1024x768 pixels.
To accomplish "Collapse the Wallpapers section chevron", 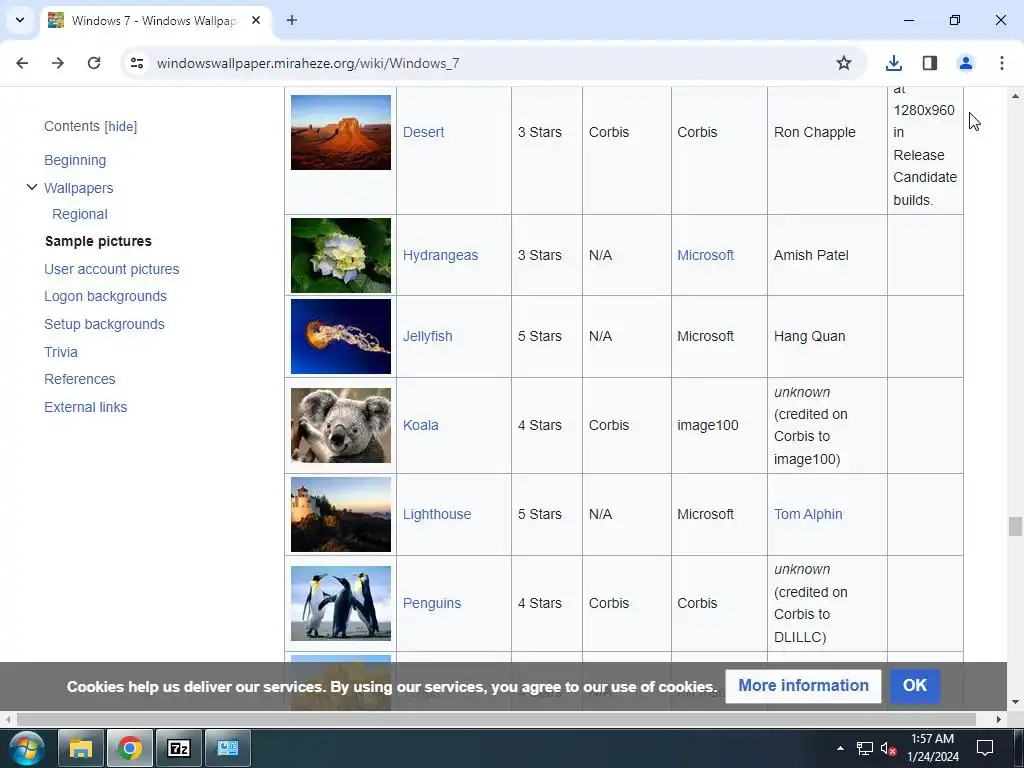I will click(31, 188).
